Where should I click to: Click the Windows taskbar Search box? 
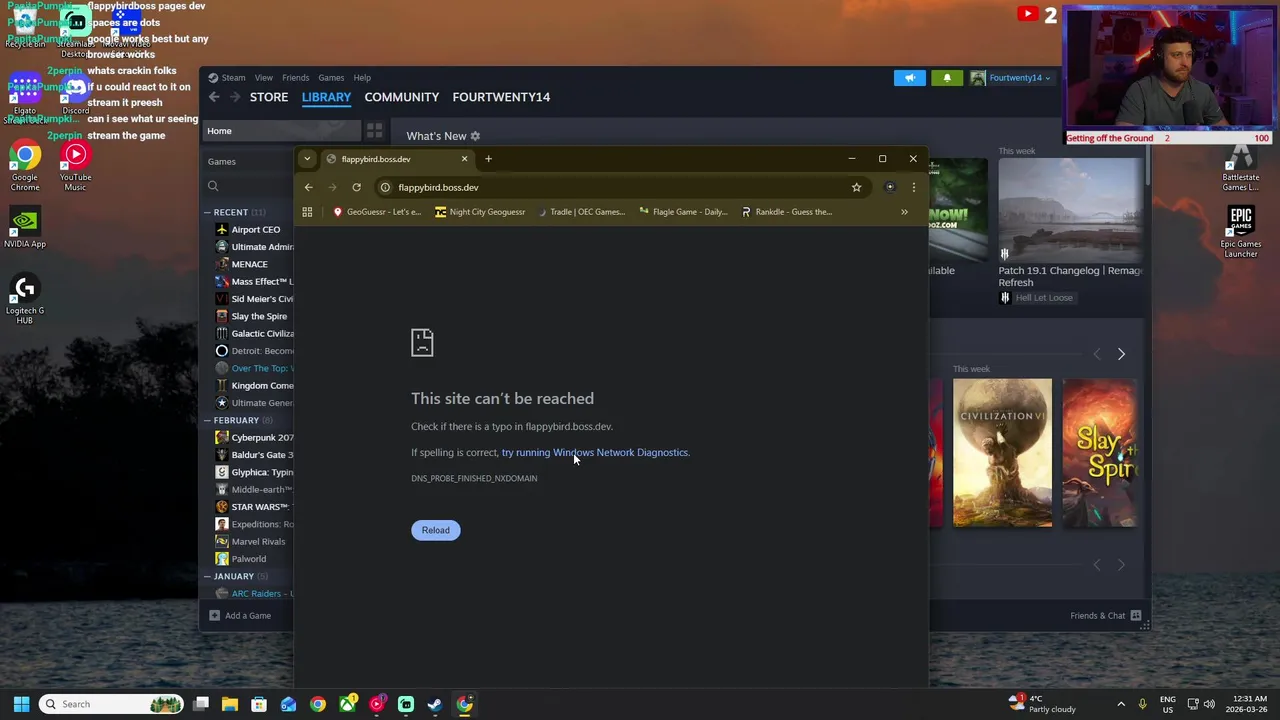coord(110,704)
